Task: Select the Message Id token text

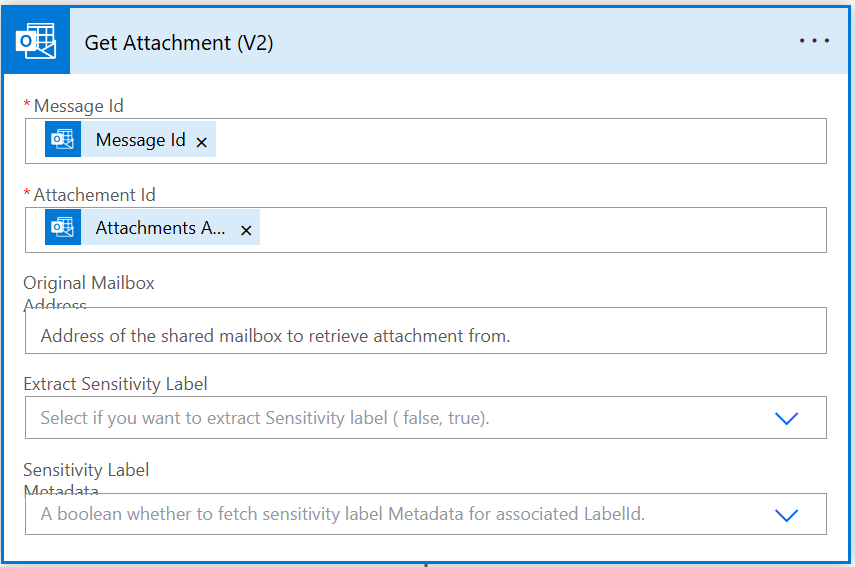Action: pyautogui.click(x=140, y=140)
